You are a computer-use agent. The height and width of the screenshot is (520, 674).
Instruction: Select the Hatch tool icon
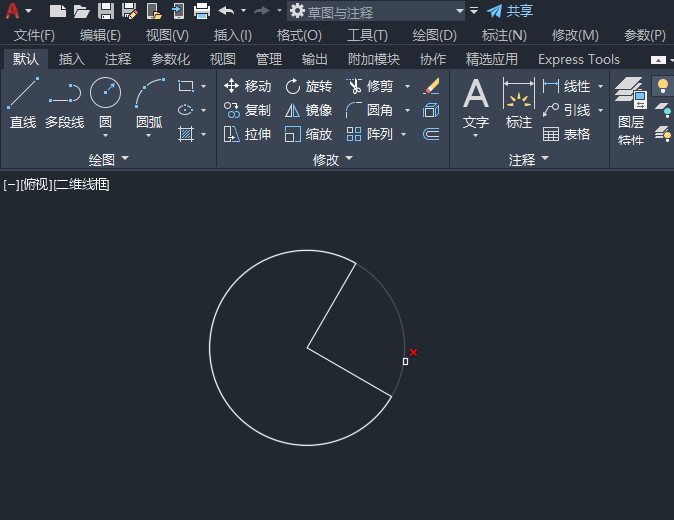186,135
